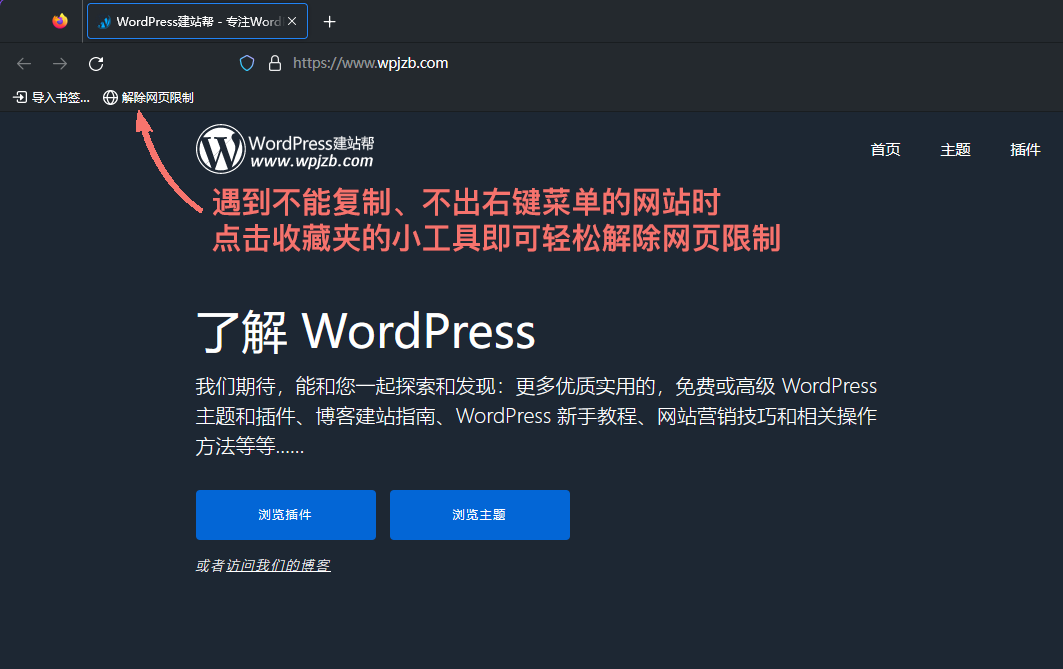Open the 插件 navigation menu item
The image size is (1063, 669).
(1025, 150)
